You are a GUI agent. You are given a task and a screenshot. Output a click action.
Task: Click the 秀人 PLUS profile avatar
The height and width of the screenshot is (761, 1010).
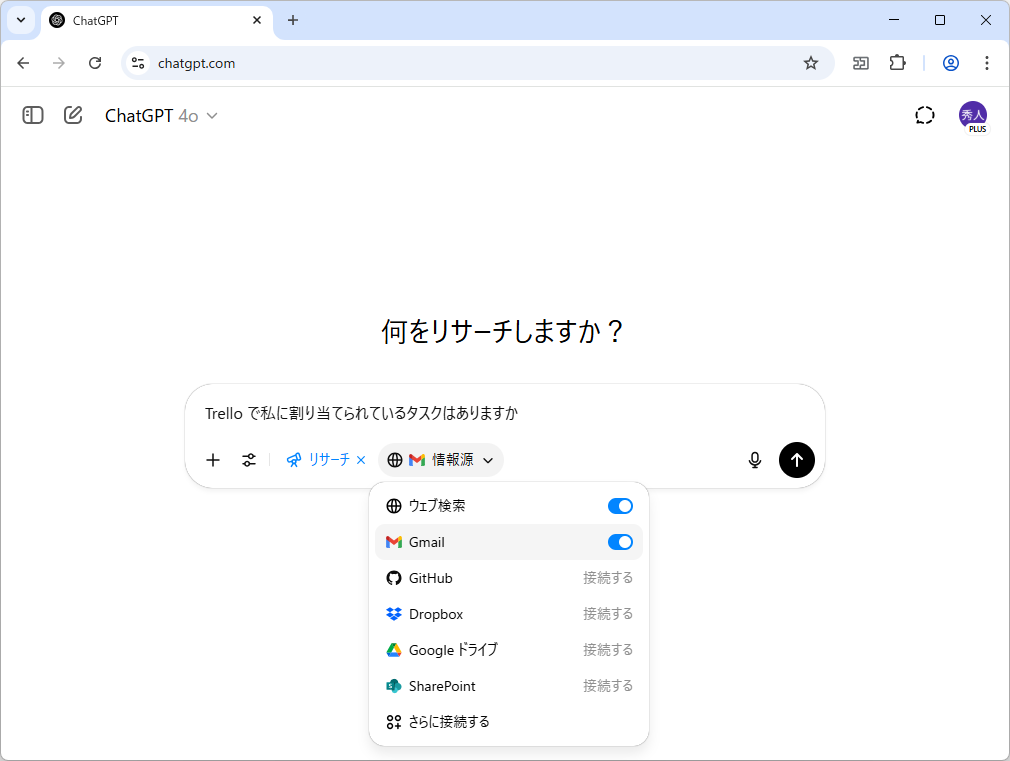(x=974, y=115)
